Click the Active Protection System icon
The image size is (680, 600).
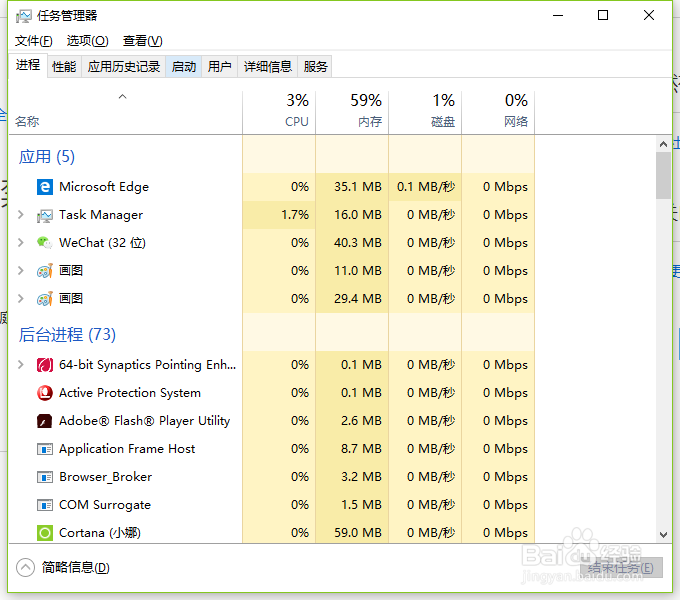pos(45,393)
